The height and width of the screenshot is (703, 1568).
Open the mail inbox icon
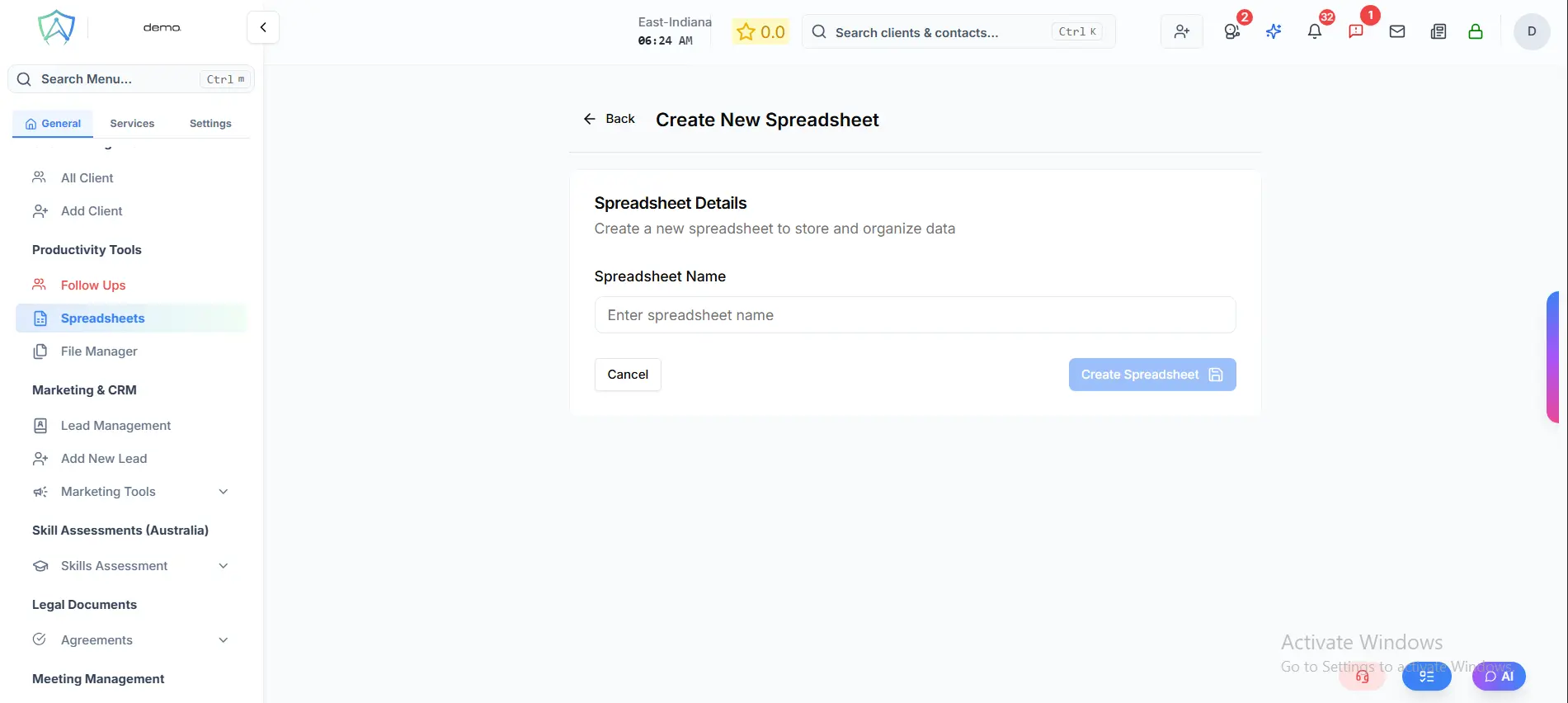point(1397,31)
